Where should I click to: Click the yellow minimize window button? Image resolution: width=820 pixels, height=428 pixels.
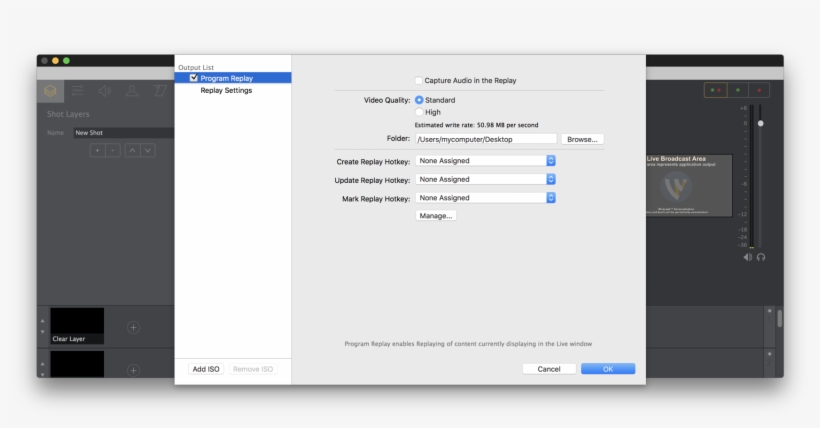55,61
